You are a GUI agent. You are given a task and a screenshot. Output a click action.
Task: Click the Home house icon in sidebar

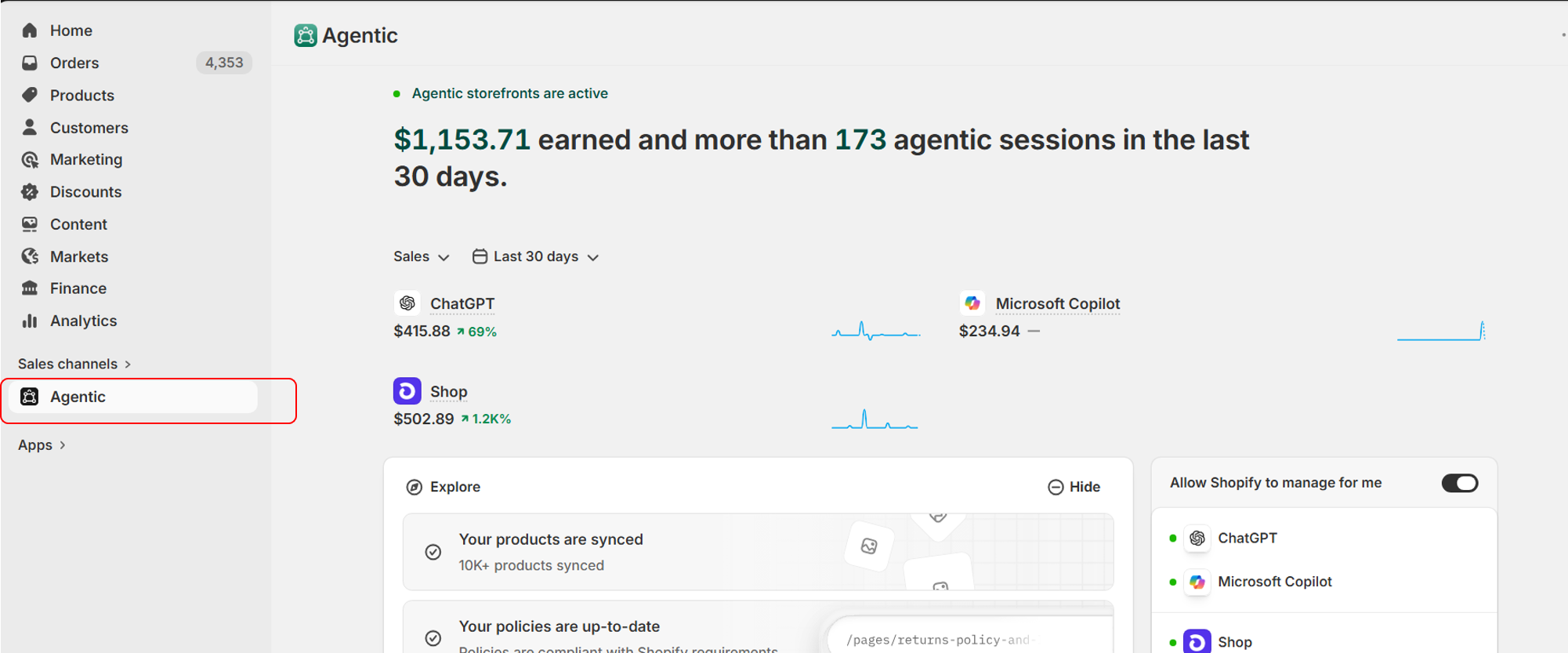point(30,31)
